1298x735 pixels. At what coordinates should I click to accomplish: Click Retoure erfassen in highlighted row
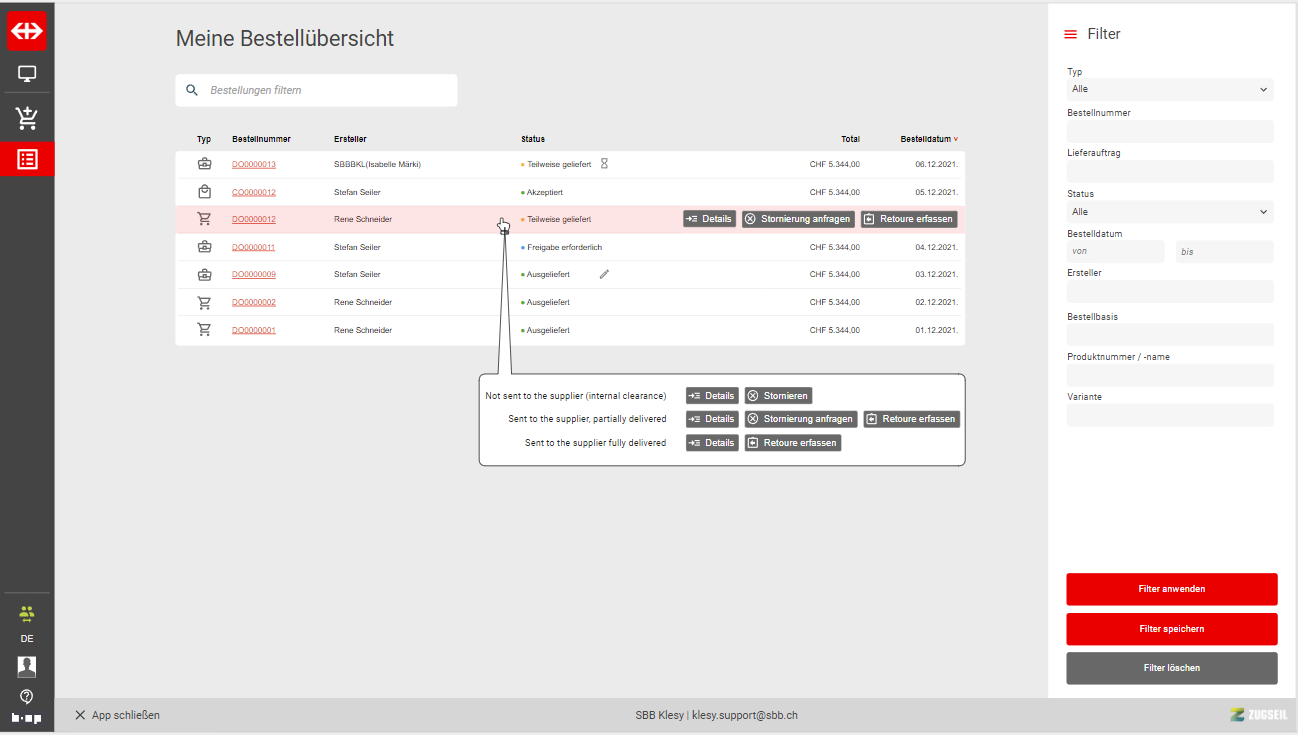[x=909, y=219]
